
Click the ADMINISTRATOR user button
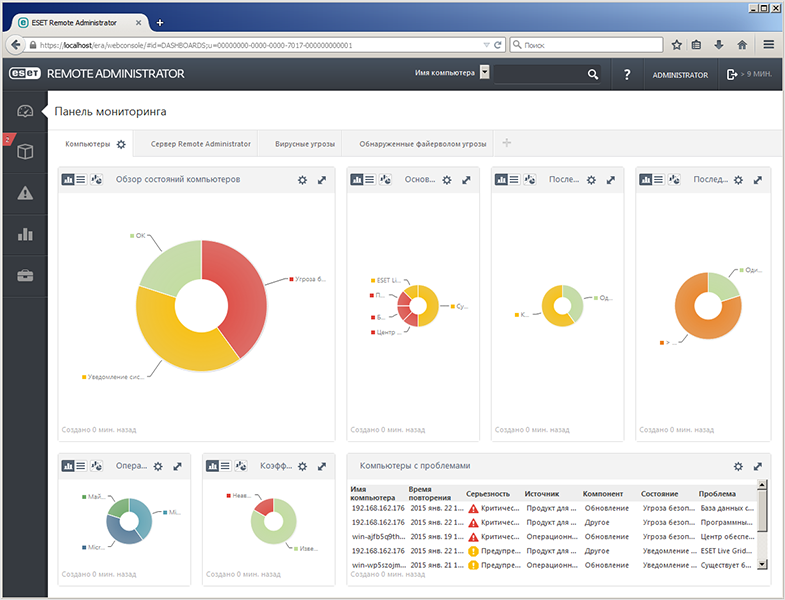pos(680,75)
